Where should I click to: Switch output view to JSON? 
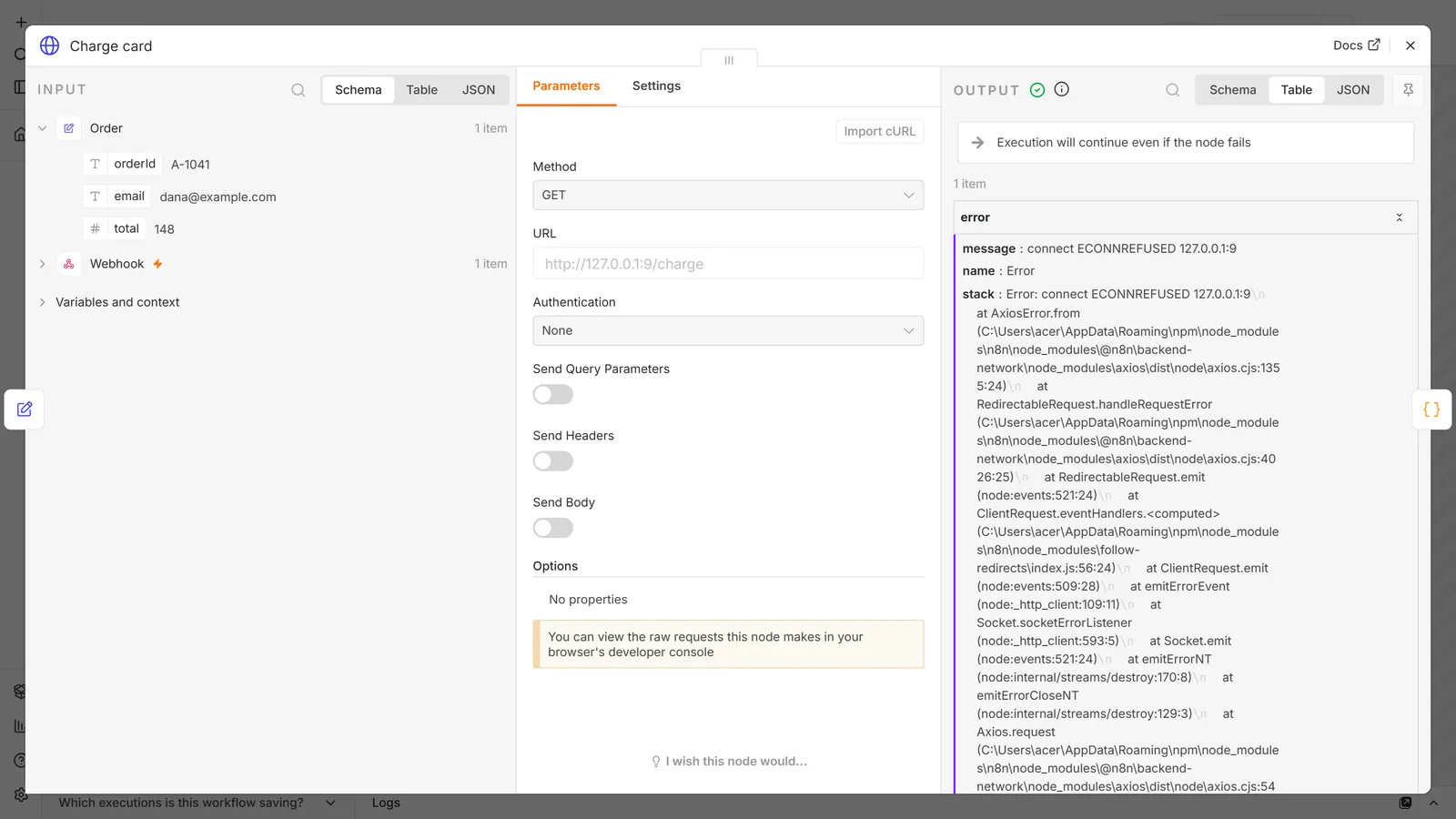[x=1352, y=90]
